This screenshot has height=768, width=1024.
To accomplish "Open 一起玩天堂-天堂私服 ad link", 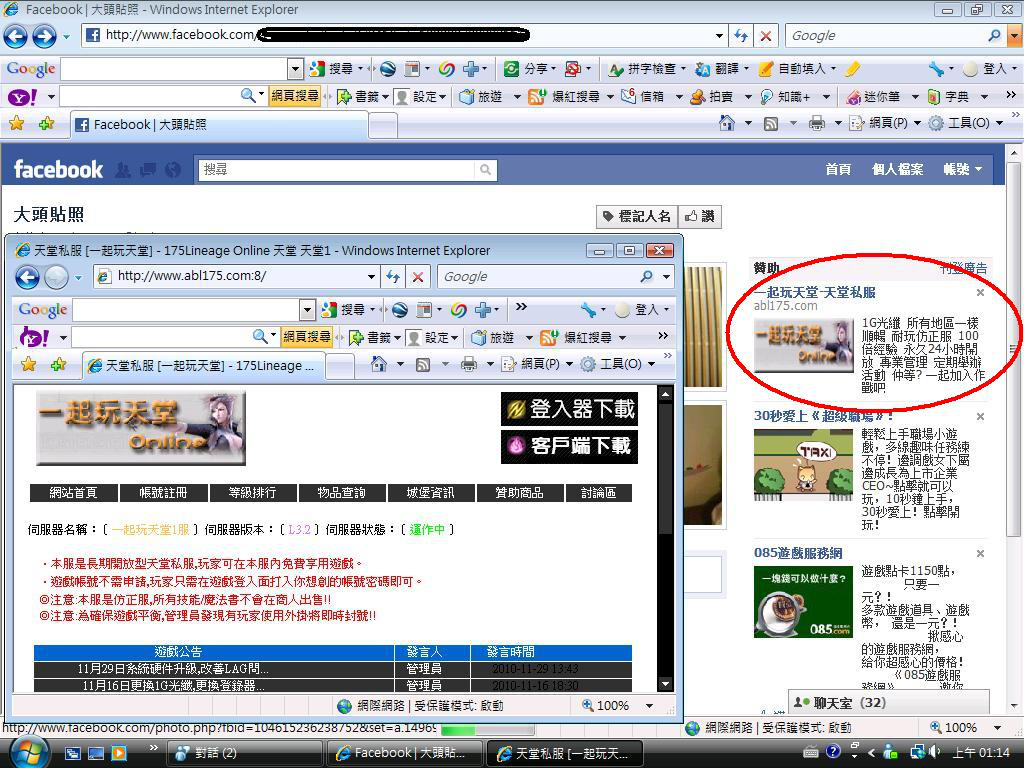I will coord(814,293).
